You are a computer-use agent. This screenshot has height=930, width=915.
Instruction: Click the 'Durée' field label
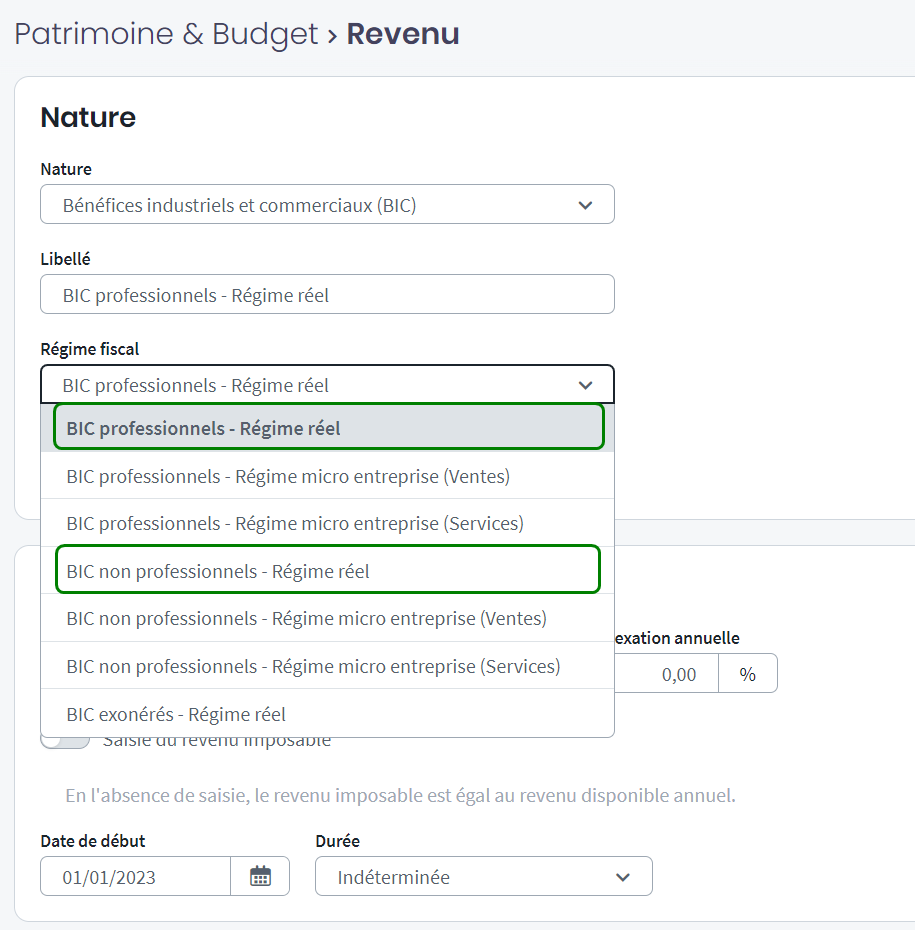click(337, 840)
